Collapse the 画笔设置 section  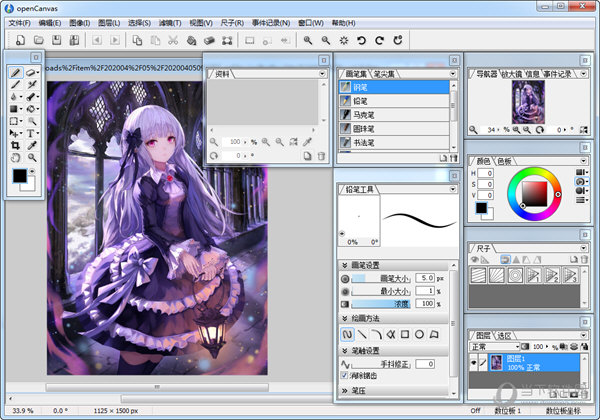tap(344, 265)
